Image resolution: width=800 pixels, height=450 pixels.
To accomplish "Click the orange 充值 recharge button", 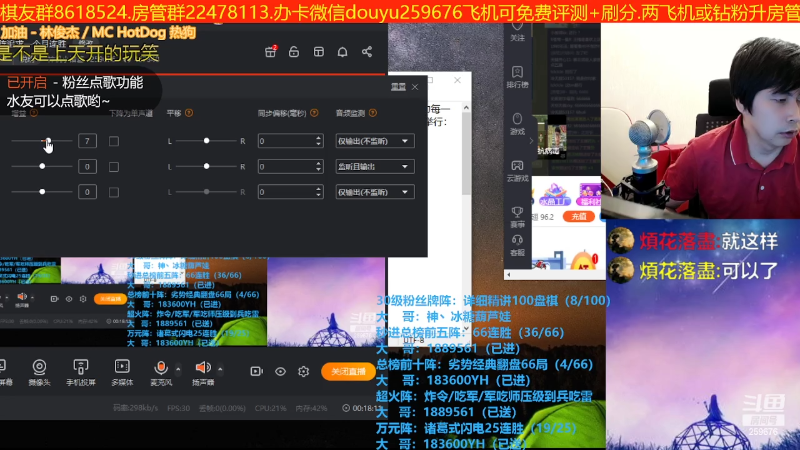I will click(579, 217).
